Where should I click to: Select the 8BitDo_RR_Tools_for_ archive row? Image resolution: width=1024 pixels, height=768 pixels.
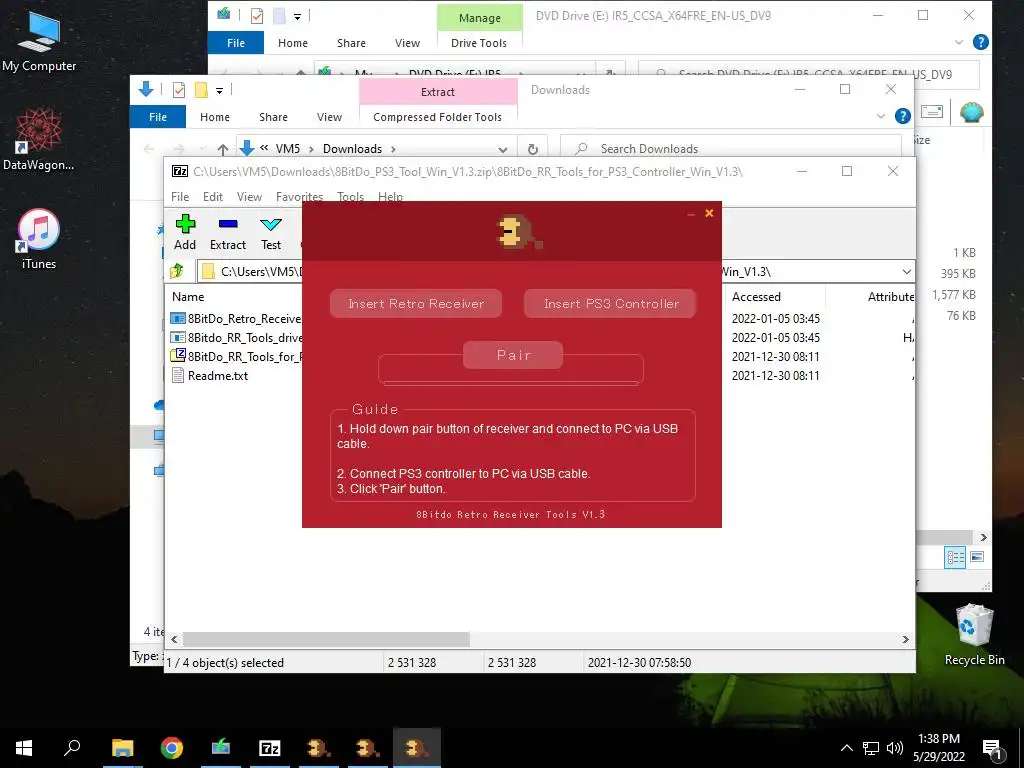(x=236, y=357)
